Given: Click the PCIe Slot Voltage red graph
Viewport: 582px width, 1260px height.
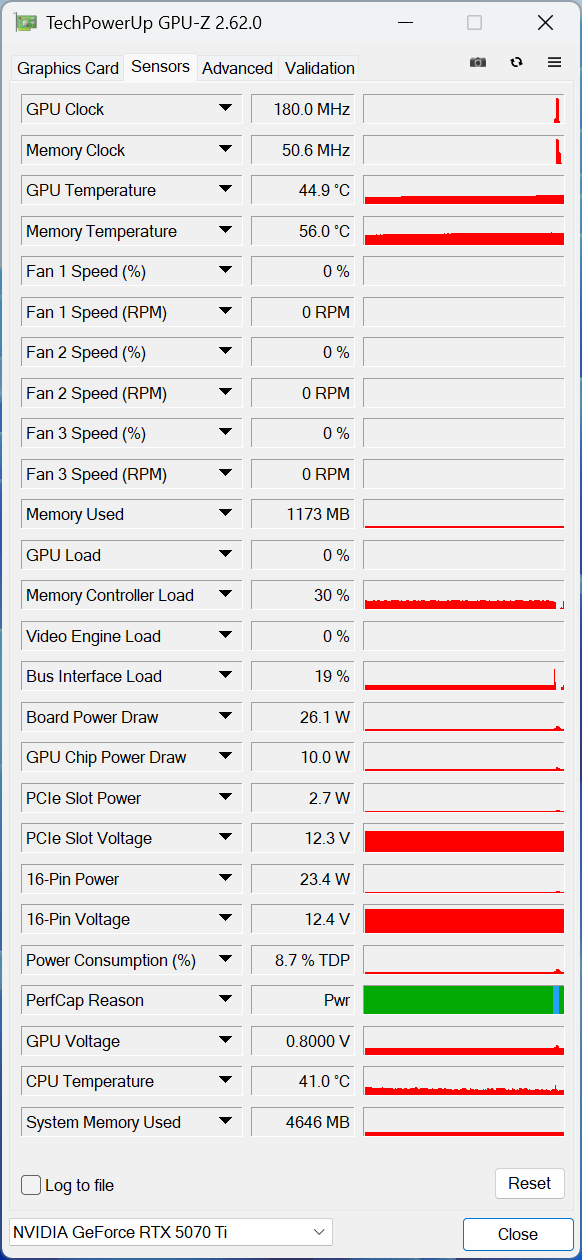Looking at the screenshot, I should (464, 839).
